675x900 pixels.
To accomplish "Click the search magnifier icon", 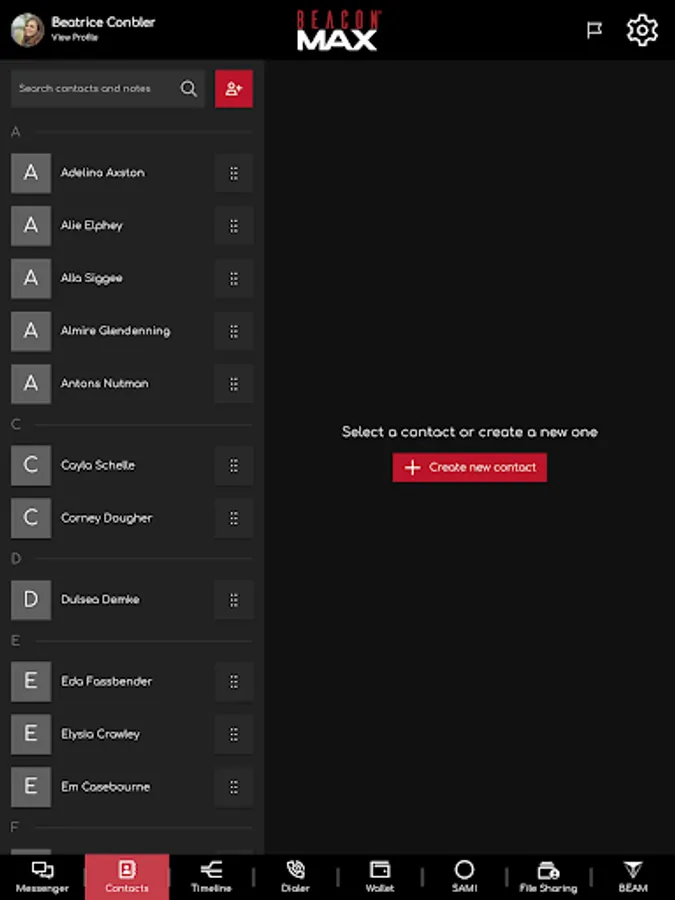I will (188, 88).
